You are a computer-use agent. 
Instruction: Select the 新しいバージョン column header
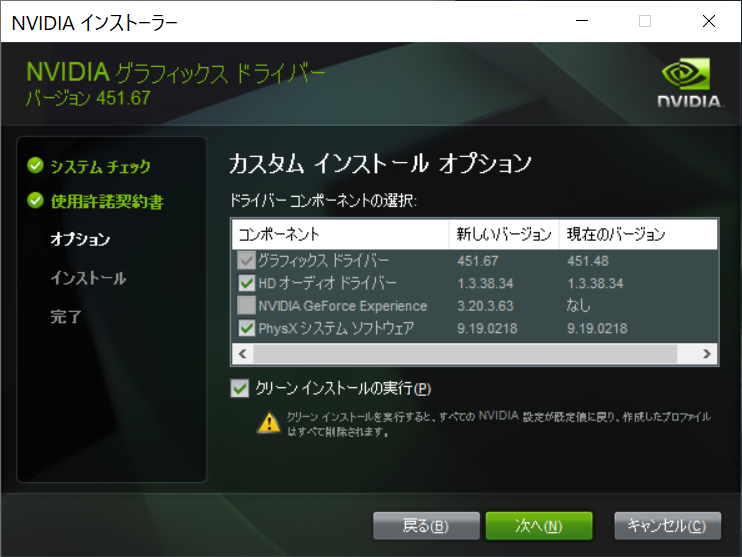(504, 234)
